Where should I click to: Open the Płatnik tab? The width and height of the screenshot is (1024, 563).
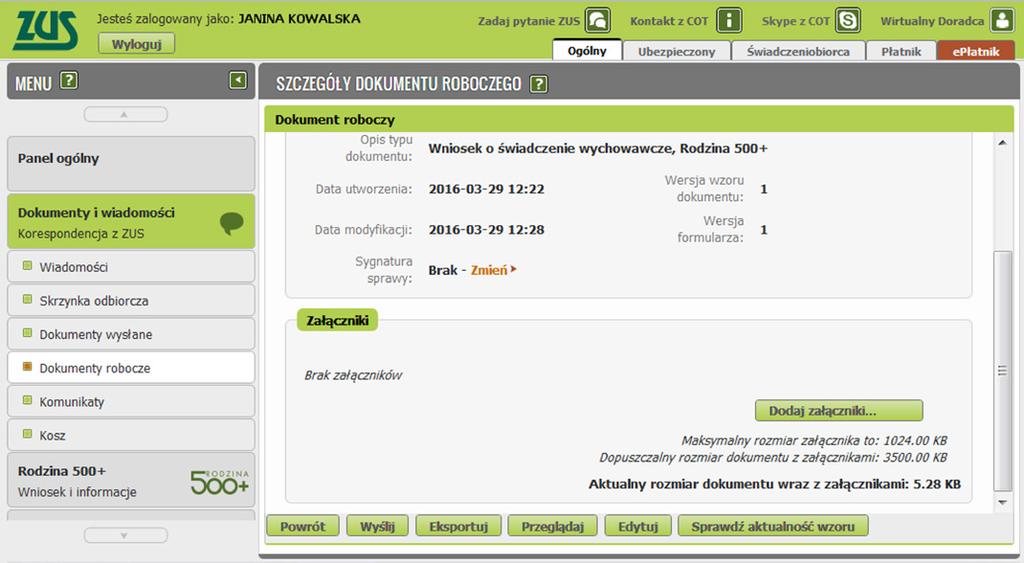[901, 51]
